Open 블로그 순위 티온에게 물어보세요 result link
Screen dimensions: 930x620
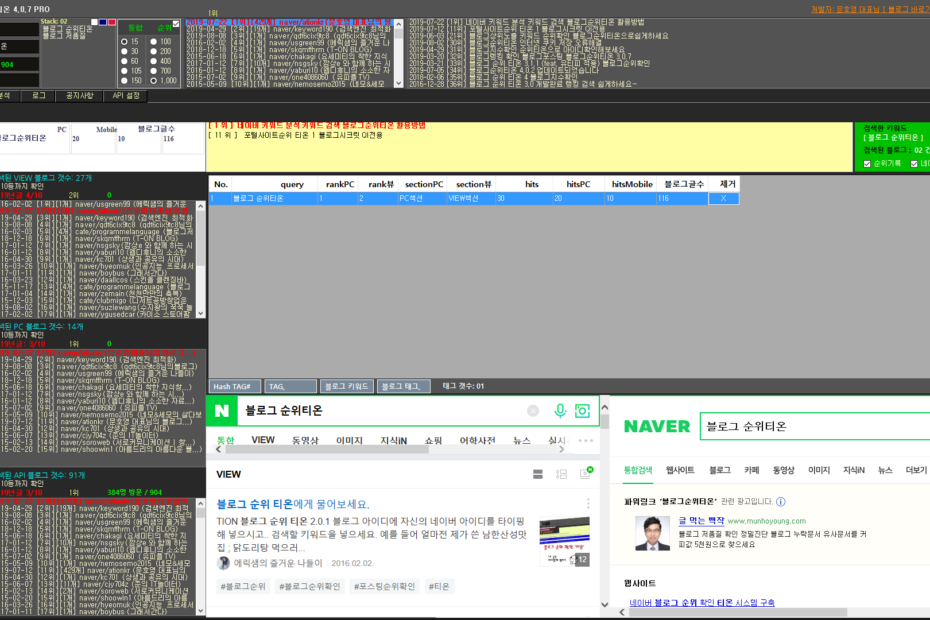point(293,504)
